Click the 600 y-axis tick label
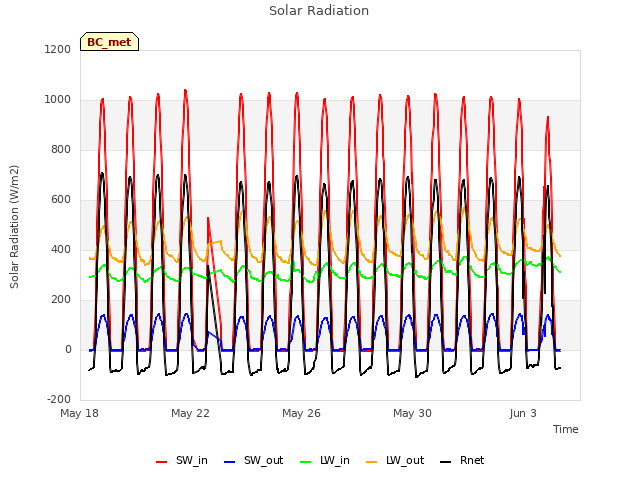This screenshot has height=480, width=640. [61, 200]
